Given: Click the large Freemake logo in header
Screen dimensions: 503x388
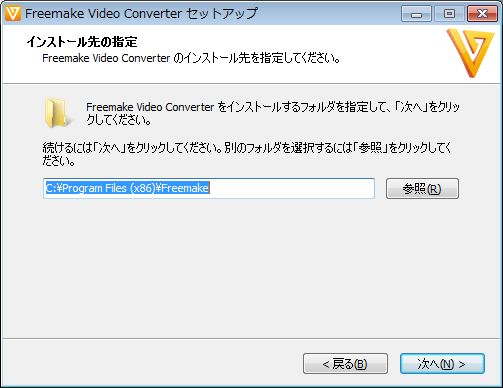Looking at the screenshot, I should pos(471,53).
